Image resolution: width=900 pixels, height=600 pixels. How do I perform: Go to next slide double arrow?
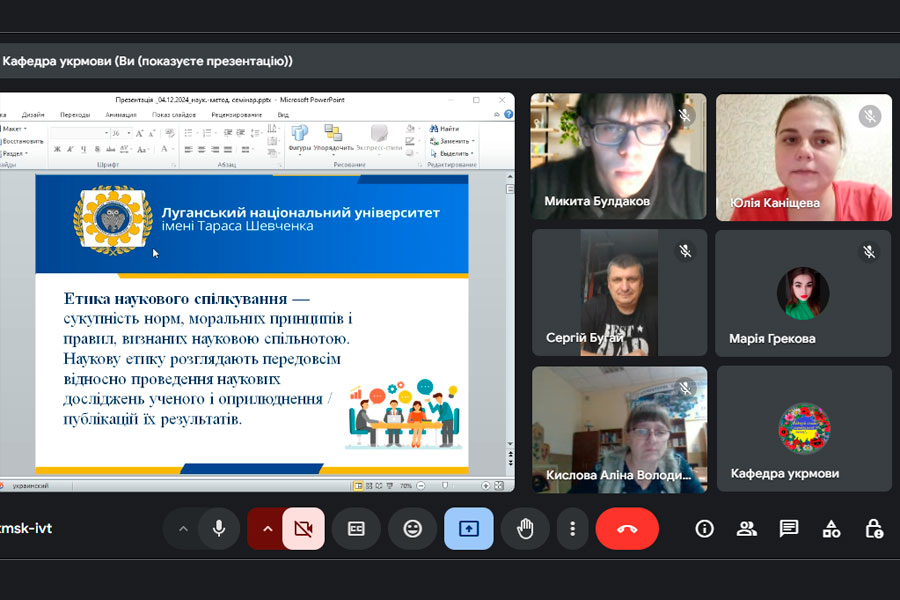tap(510, 461)
